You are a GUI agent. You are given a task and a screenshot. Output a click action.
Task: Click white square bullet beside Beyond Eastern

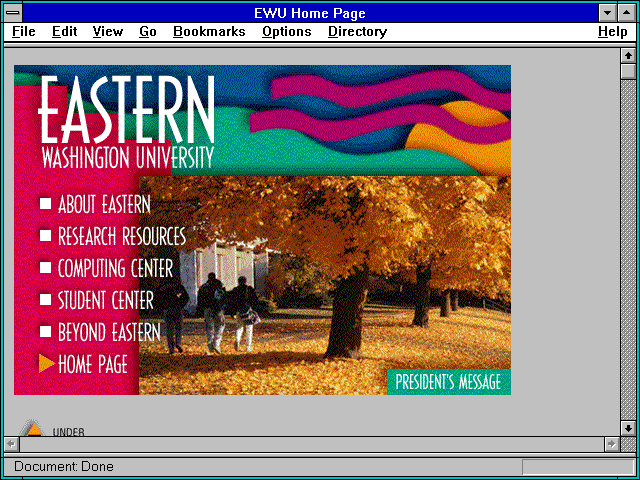pos(45,331)
